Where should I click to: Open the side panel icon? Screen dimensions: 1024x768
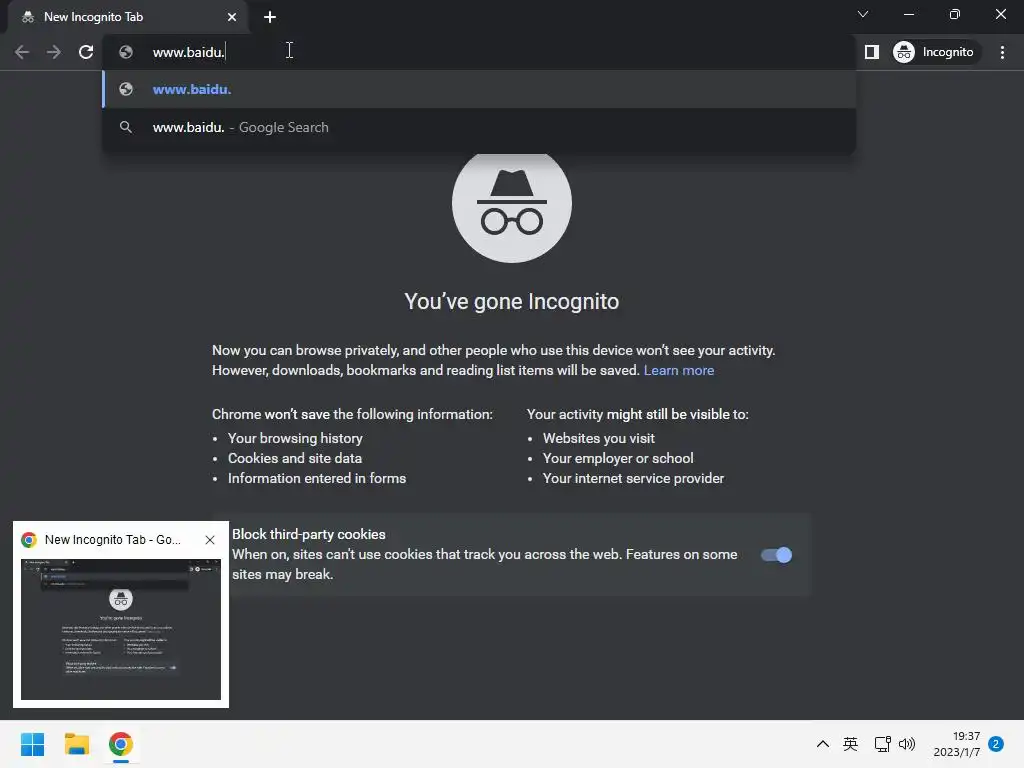tap(872, 52)
